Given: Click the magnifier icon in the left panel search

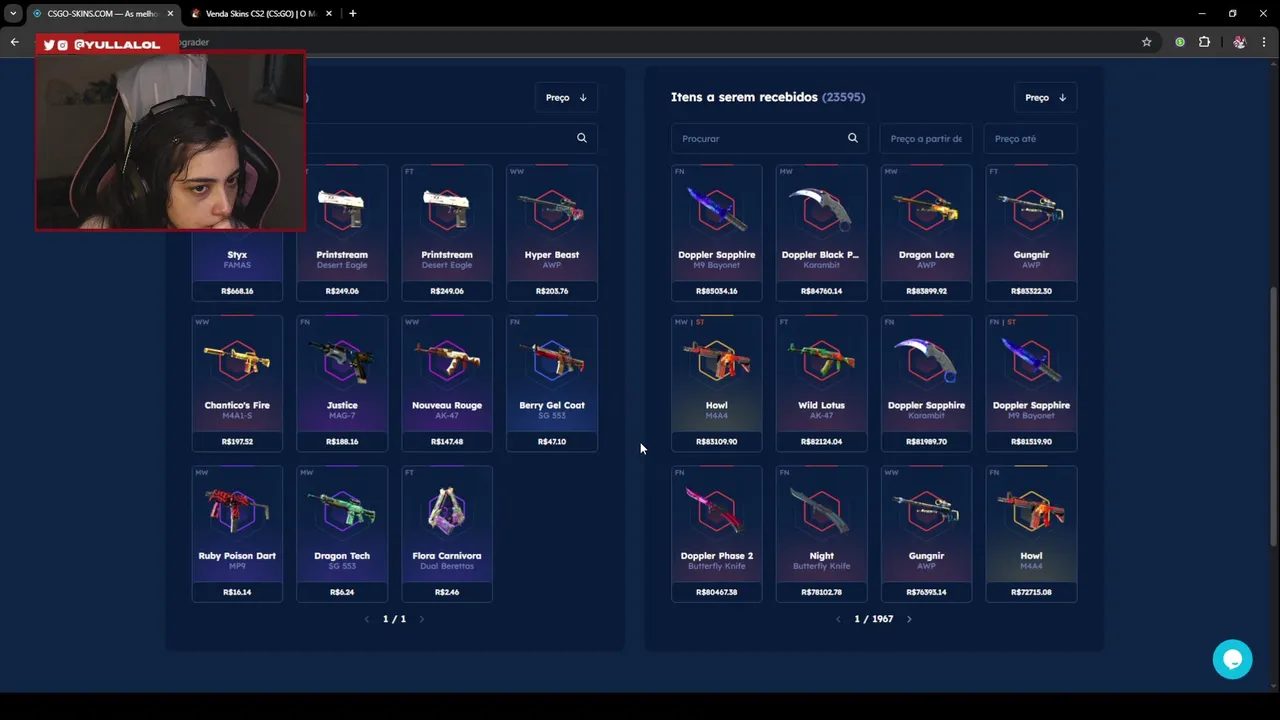Looking at the screenshot, I should (582, 138).
